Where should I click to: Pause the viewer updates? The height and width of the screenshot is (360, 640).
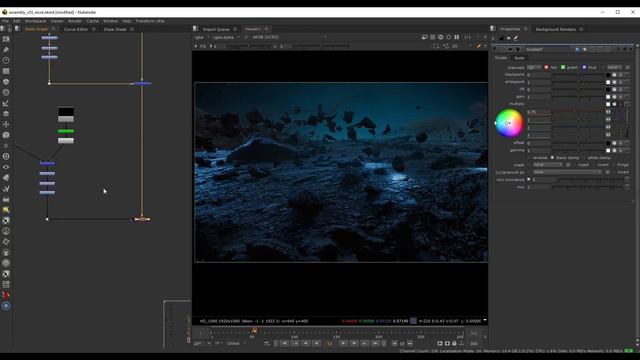457,37
